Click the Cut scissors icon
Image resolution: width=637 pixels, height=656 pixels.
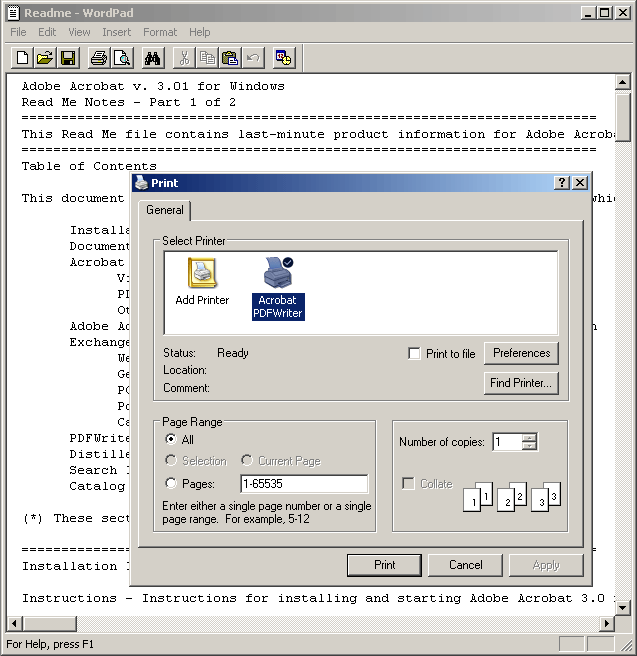pyautogui.click(x=184, y=58)
